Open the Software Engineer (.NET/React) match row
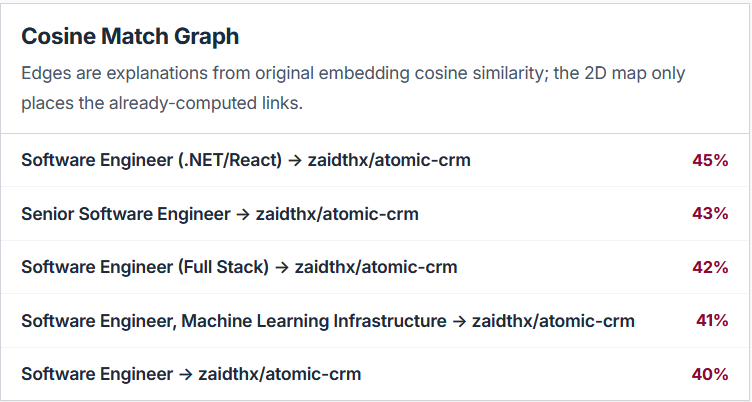752x402 pixels. coord(375,160)
